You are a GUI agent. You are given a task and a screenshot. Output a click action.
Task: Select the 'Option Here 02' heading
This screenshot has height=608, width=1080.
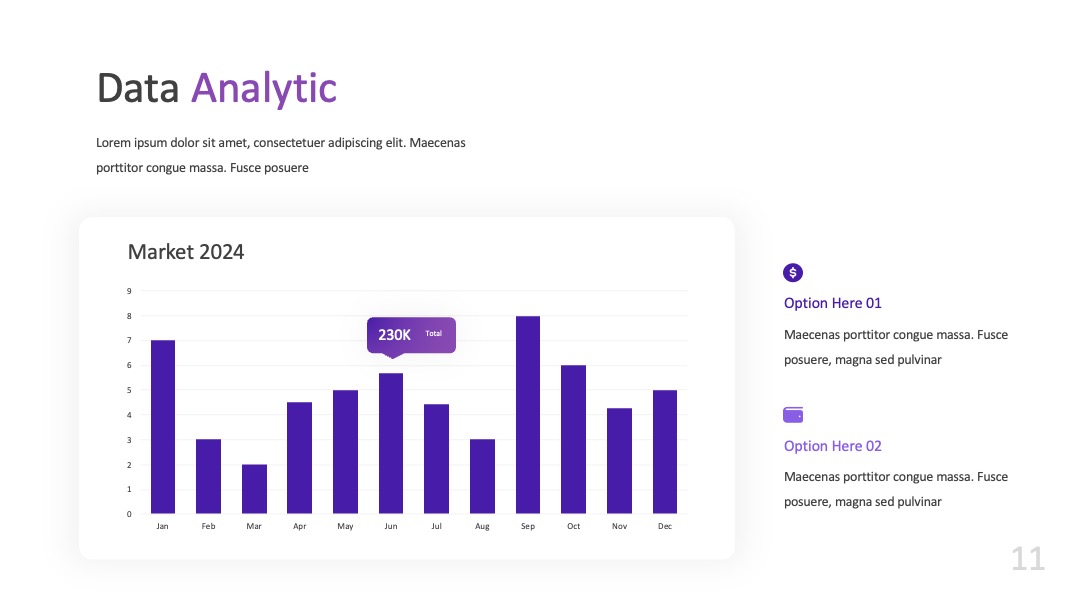tap(833, 445)
